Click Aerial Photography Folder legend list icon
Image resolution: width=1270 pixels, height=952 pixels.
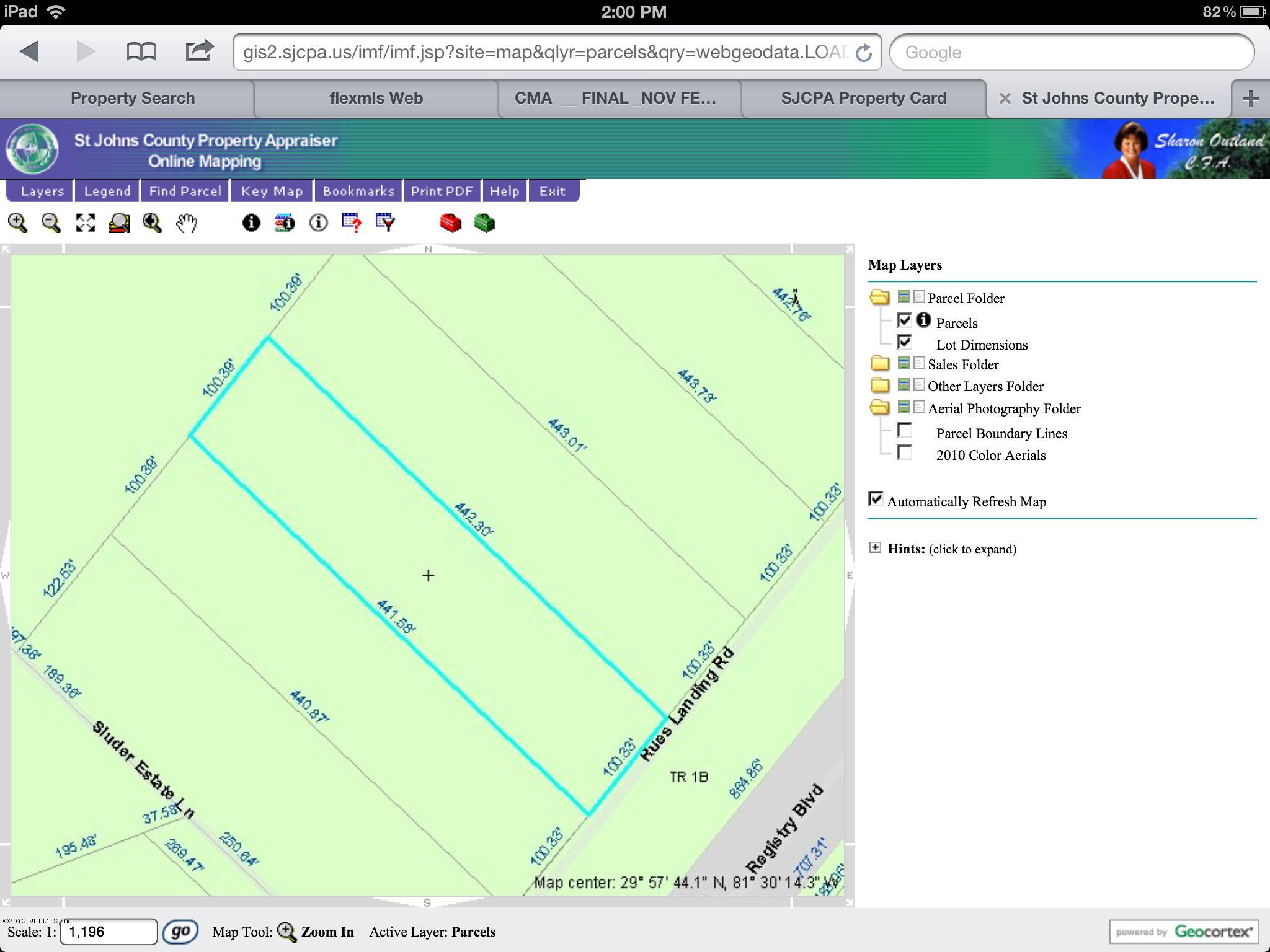click(x=919, y=407)
